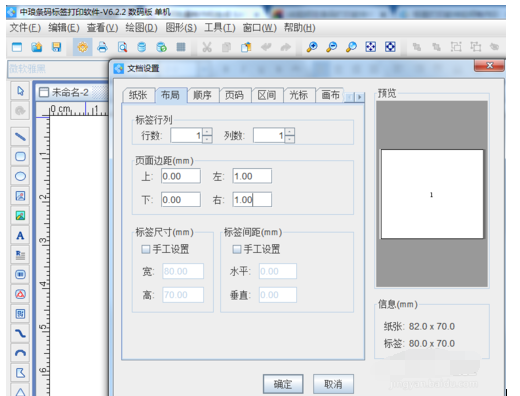The width and height of the screenshot is (520, 396).
Task: Select the Arc drawing tool
Action: tap(20, 353)
